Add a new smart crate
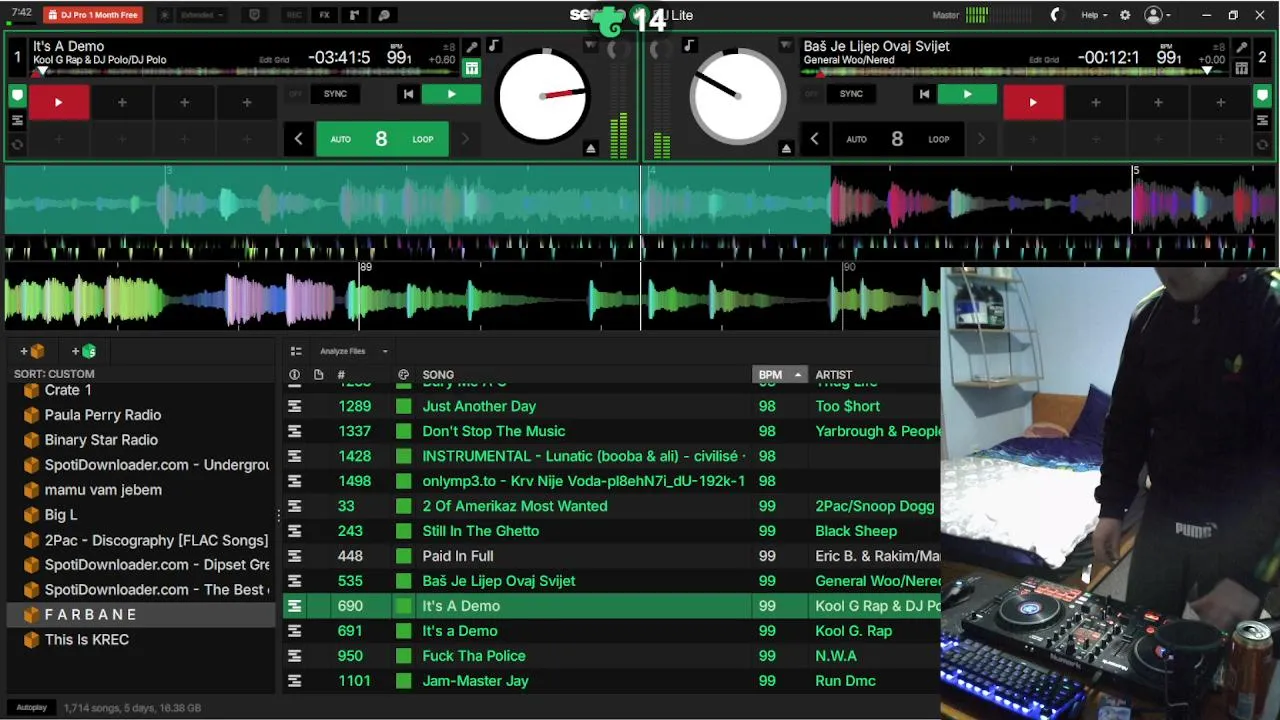 [84, 351]
